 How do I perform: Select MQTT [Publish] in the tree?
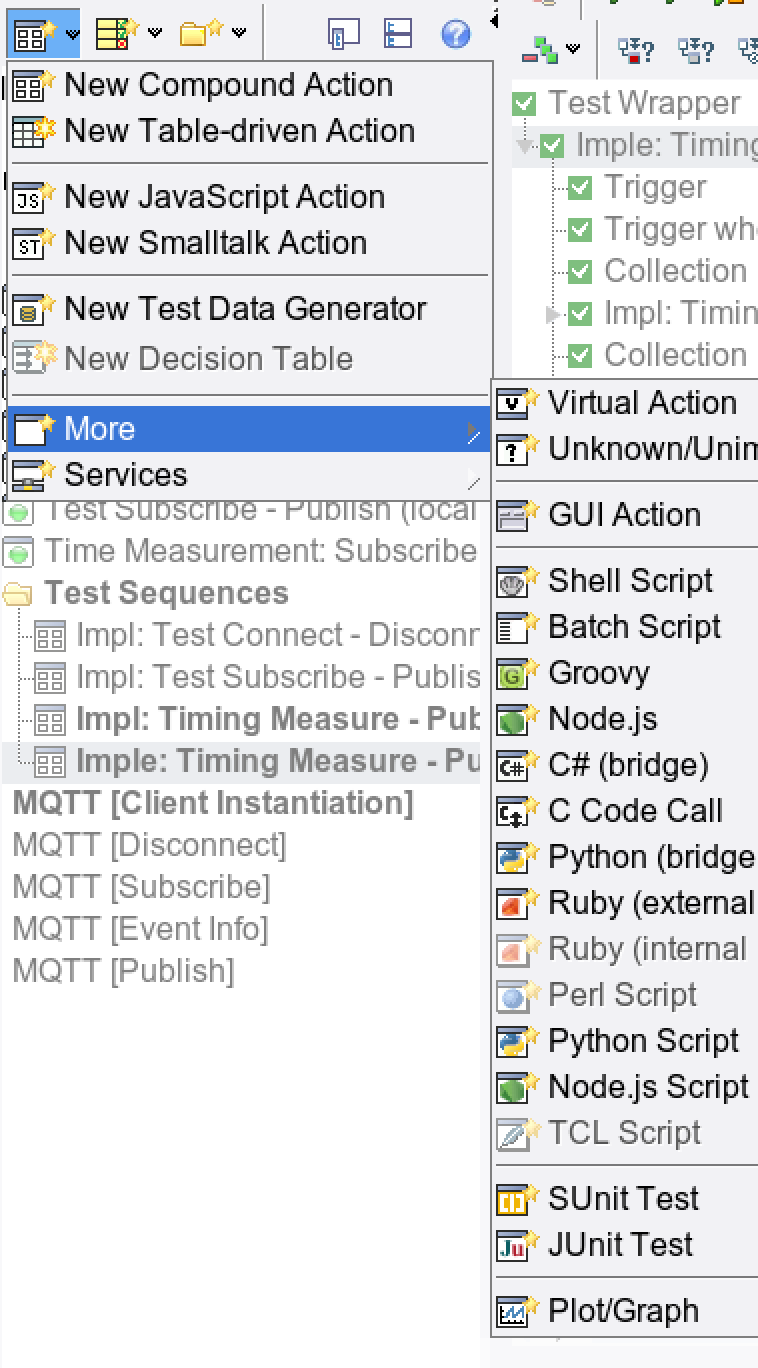pyautogui.click(x=123, y=971)
